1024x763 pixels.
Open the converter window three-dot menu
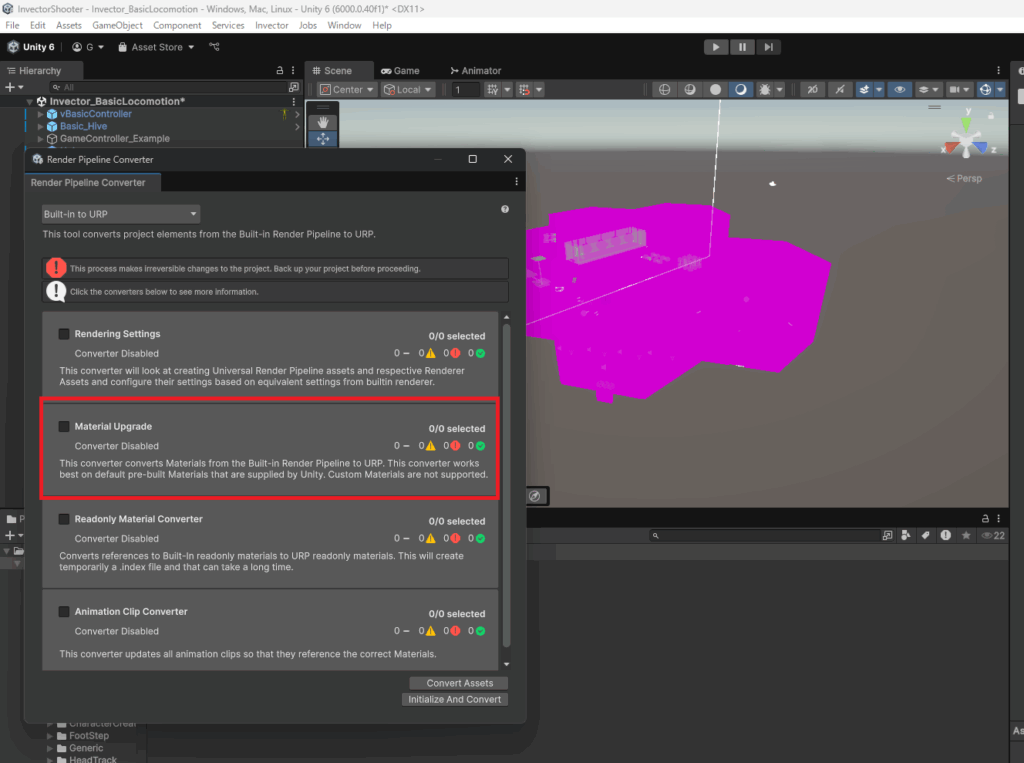pos(516,182)
